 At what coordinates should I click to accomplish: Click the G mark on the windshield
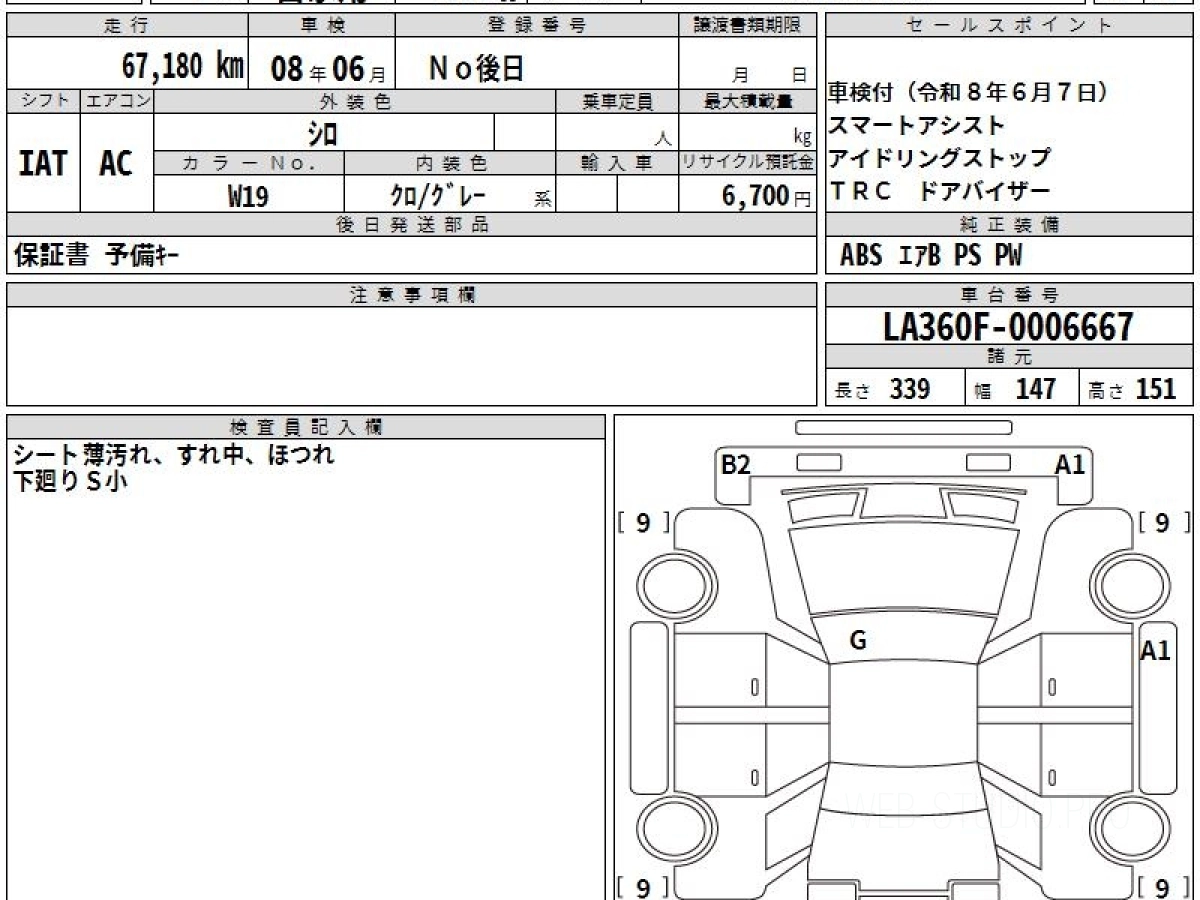click(x=858, y=642)
